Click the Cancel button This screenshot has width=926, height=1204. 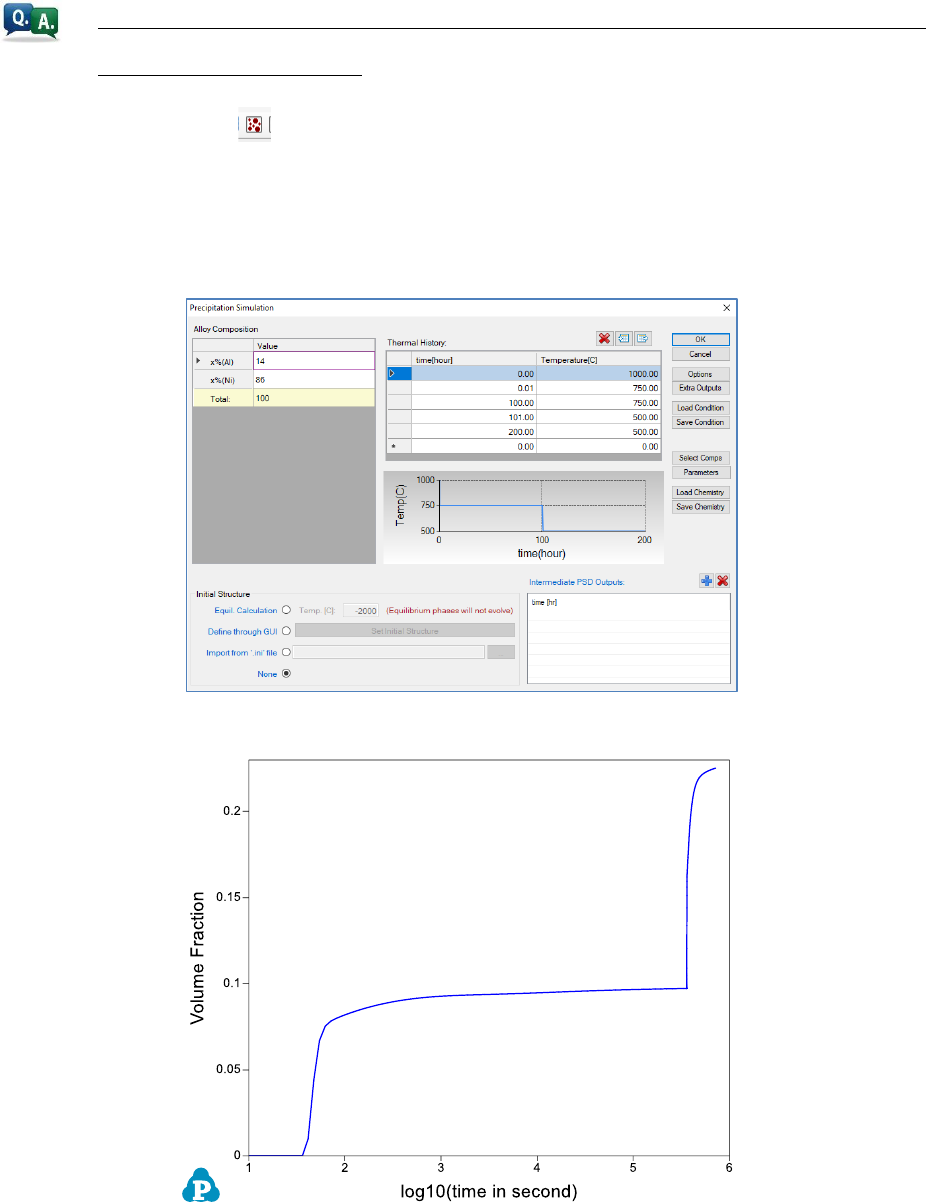coord(701,353)
